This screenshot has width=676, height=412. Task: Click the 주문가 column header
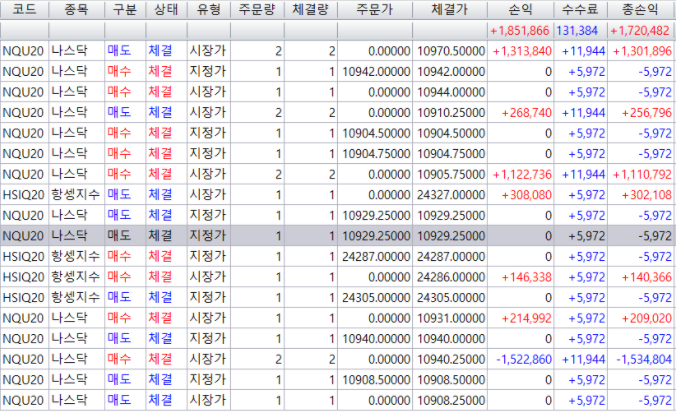point(375,9)
